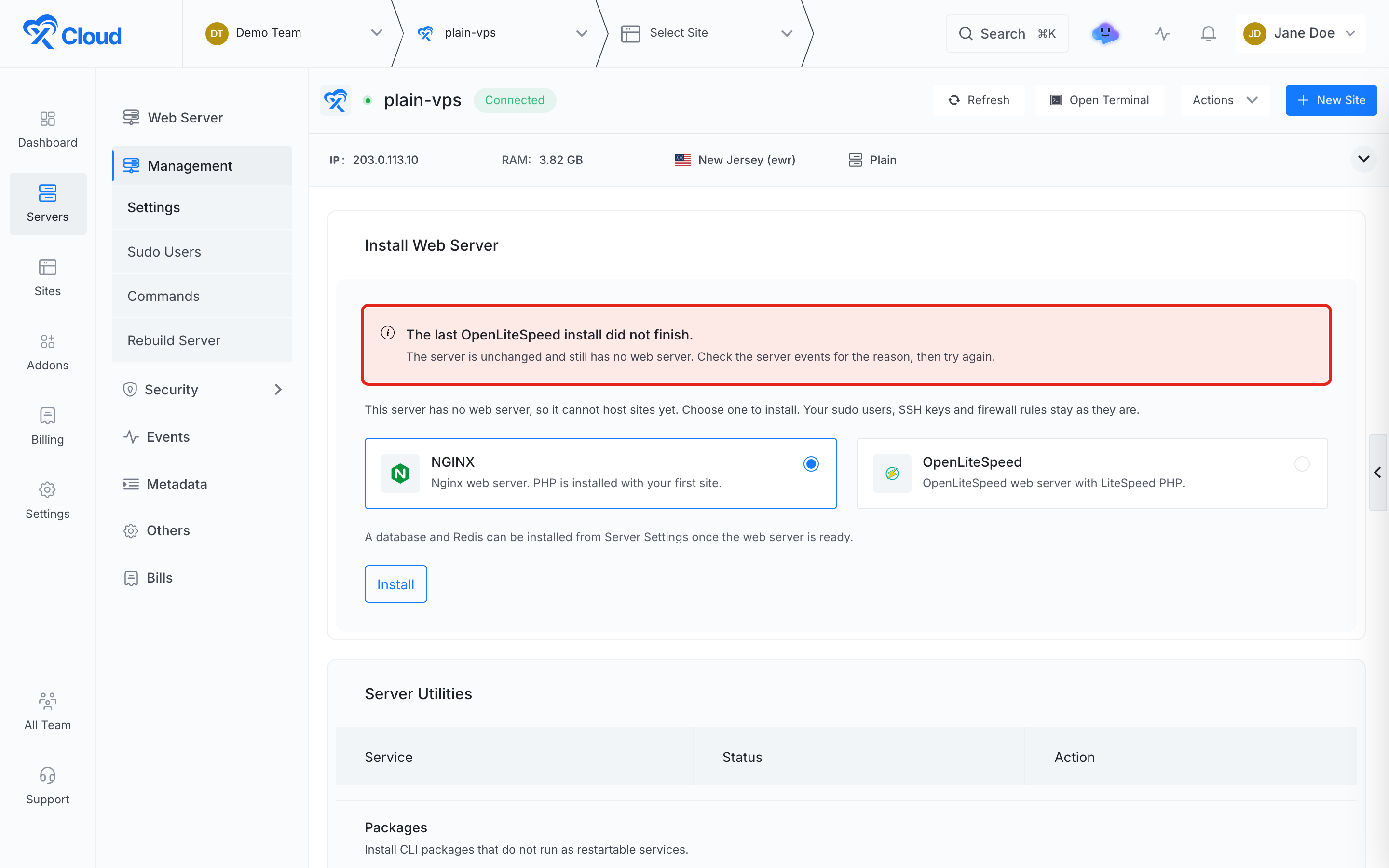Open the Settings submenu item

pos(203,207)
